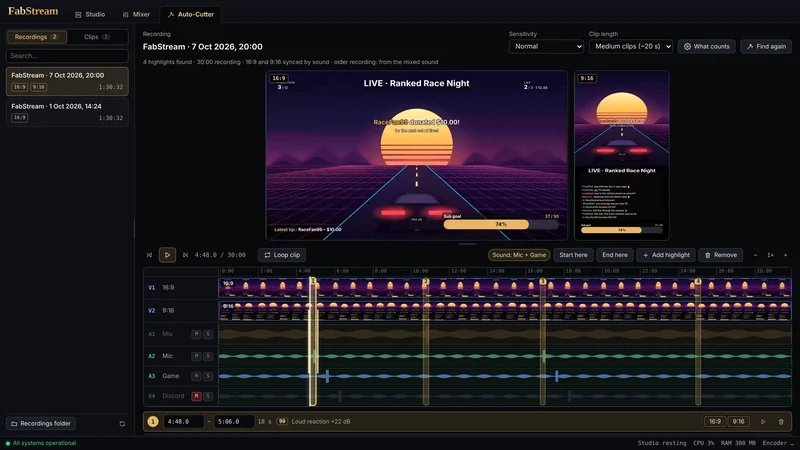800x450 pixels.
Task: Solo the A4 Discord track
Action: [208, 396]
